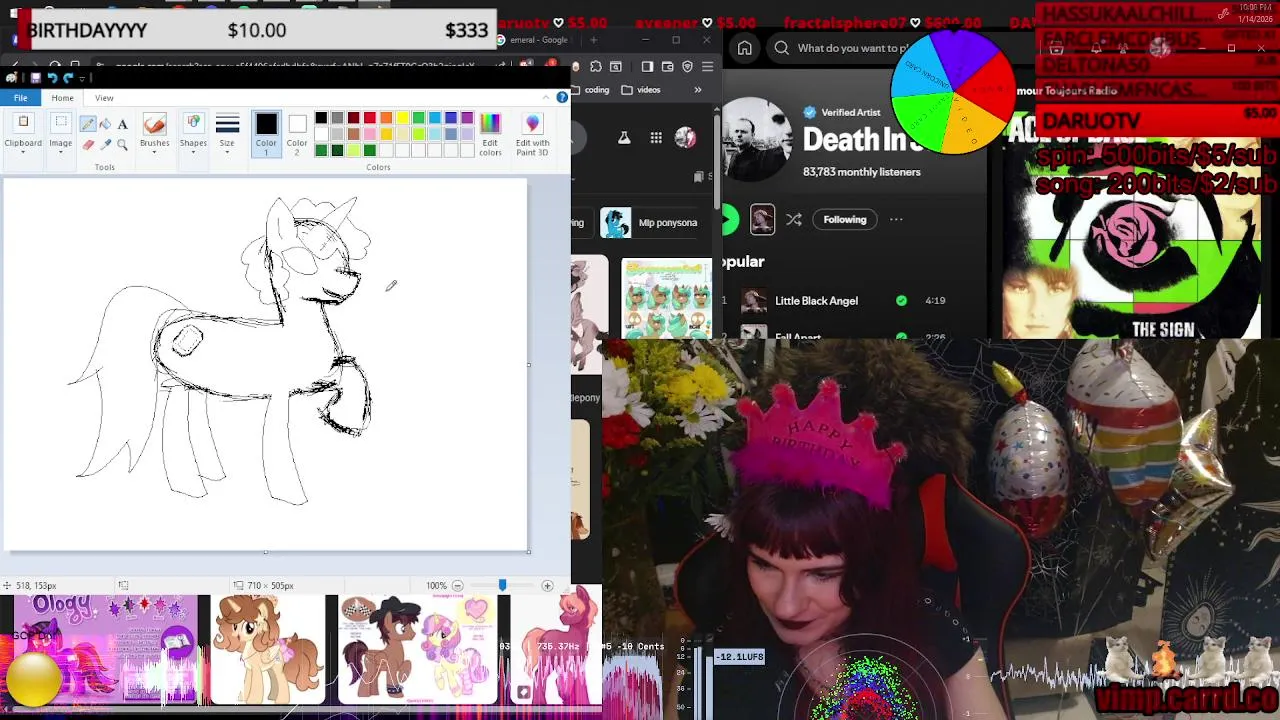Click the Save icon in Paint title bar

click(x=35, y=78)
